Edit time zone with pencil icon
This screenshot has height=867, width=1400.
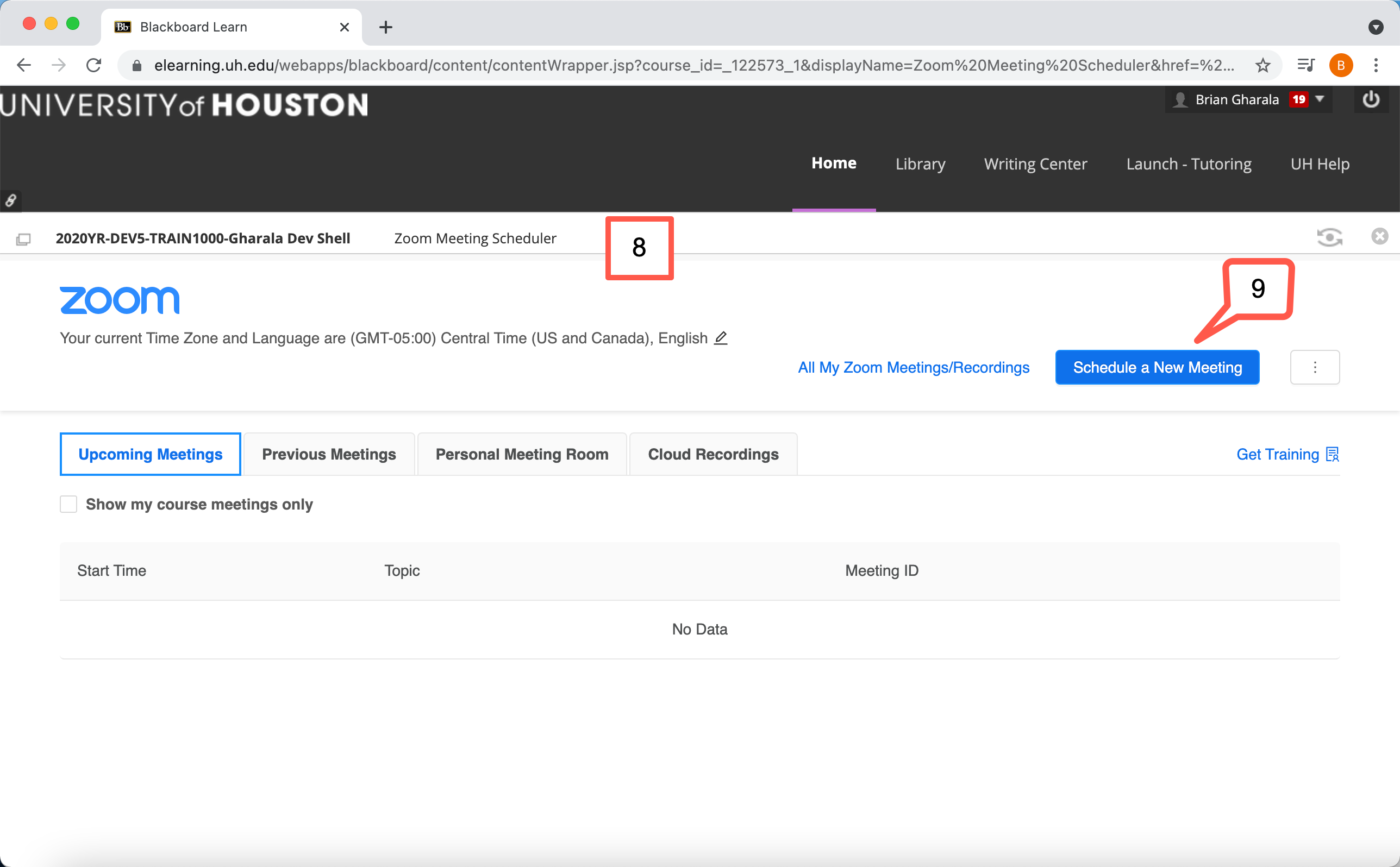(x=720, y=338)
